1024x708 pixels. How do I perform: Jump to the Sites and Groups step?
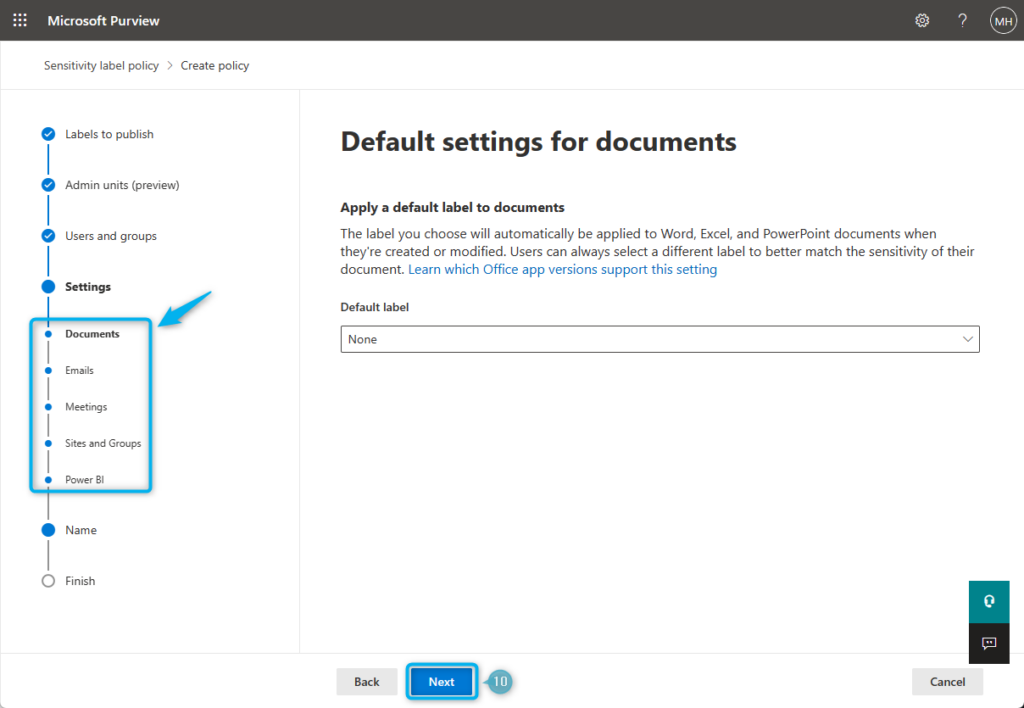point(102,443)
